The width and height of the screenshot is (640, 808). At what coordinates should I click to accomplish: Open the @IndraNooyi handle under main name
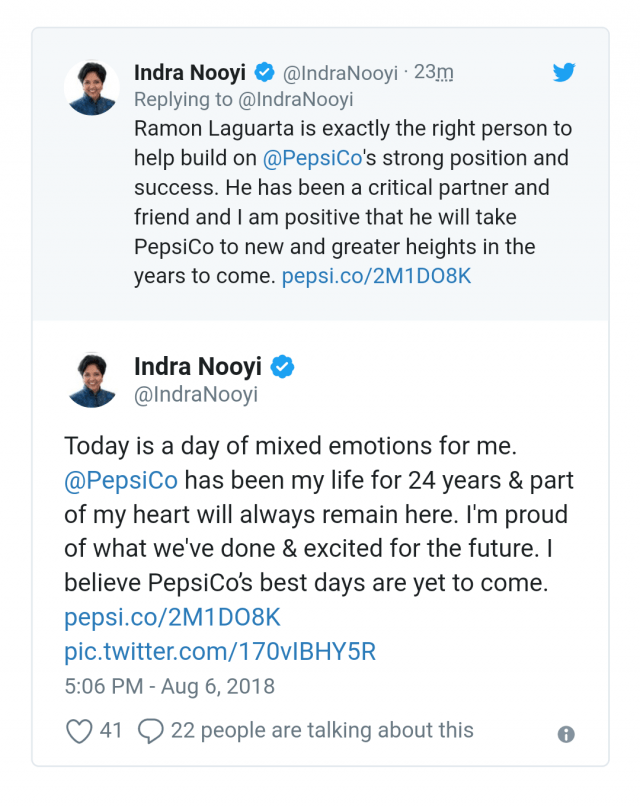pos(196,394)
